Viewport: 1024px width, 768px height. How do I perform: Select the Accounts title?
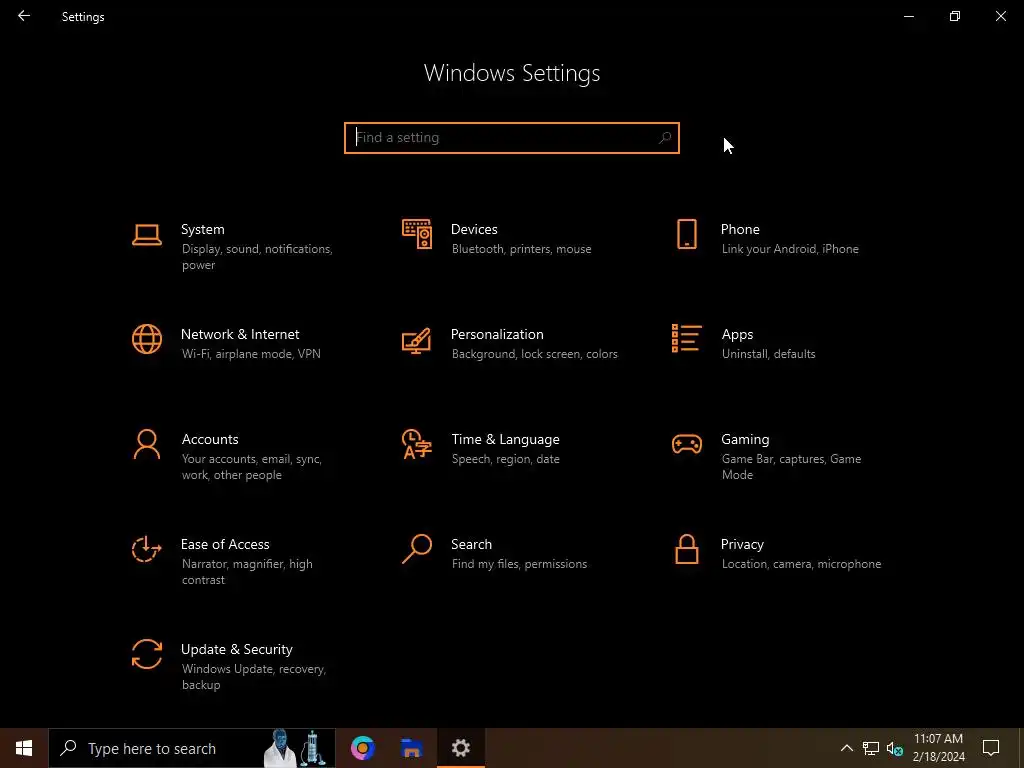pyautogui.click(x=210, y=440)
